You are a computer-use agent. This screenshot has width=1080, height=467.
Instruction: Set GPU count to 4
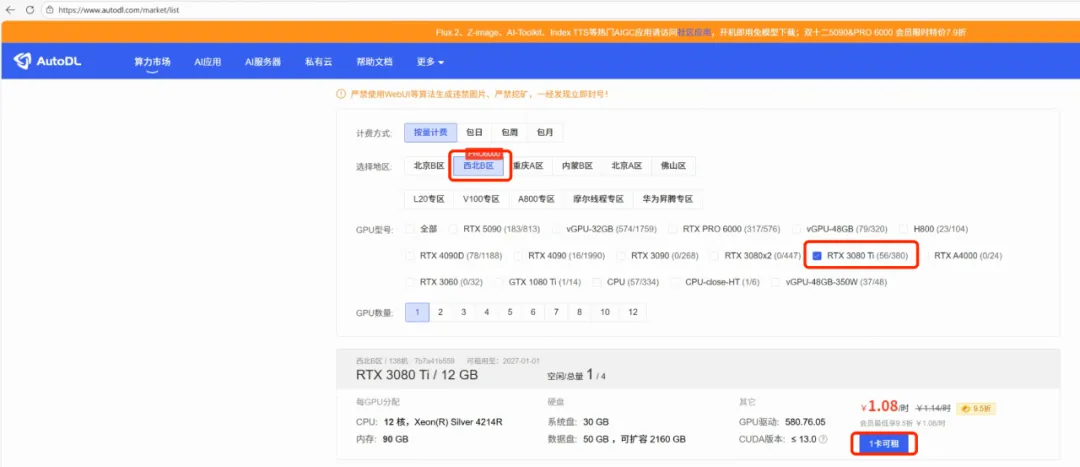[487, 312]
